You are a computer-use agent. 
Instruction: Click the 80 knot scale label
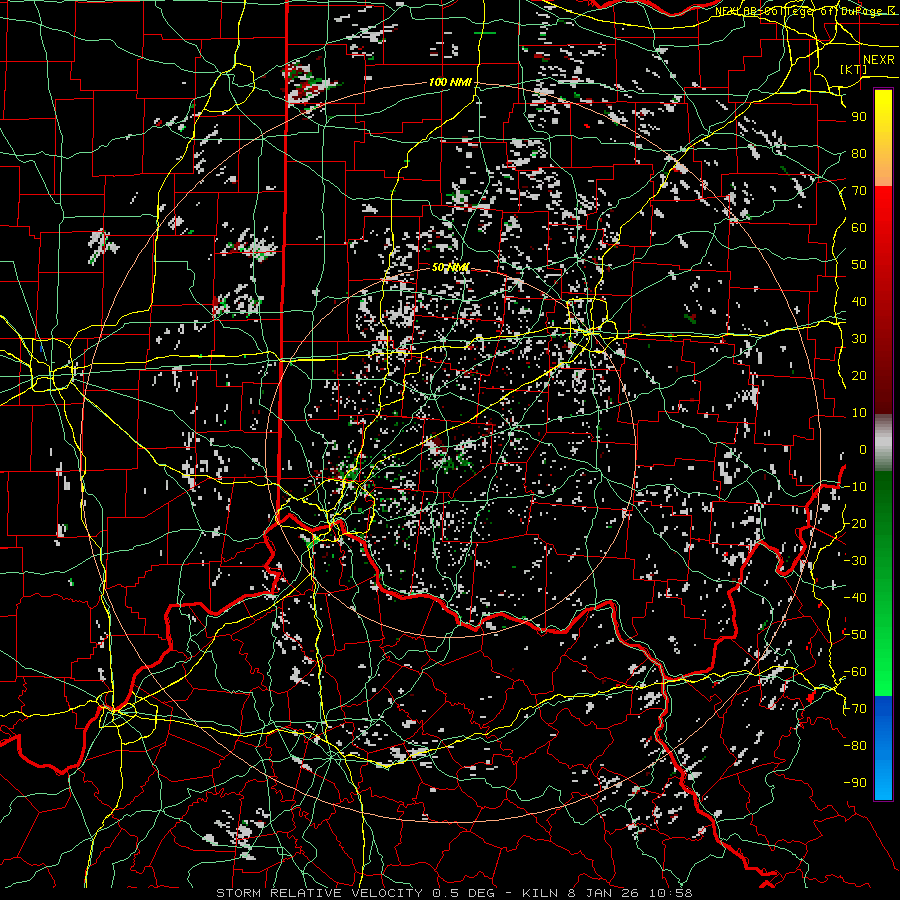coord(859,154)
